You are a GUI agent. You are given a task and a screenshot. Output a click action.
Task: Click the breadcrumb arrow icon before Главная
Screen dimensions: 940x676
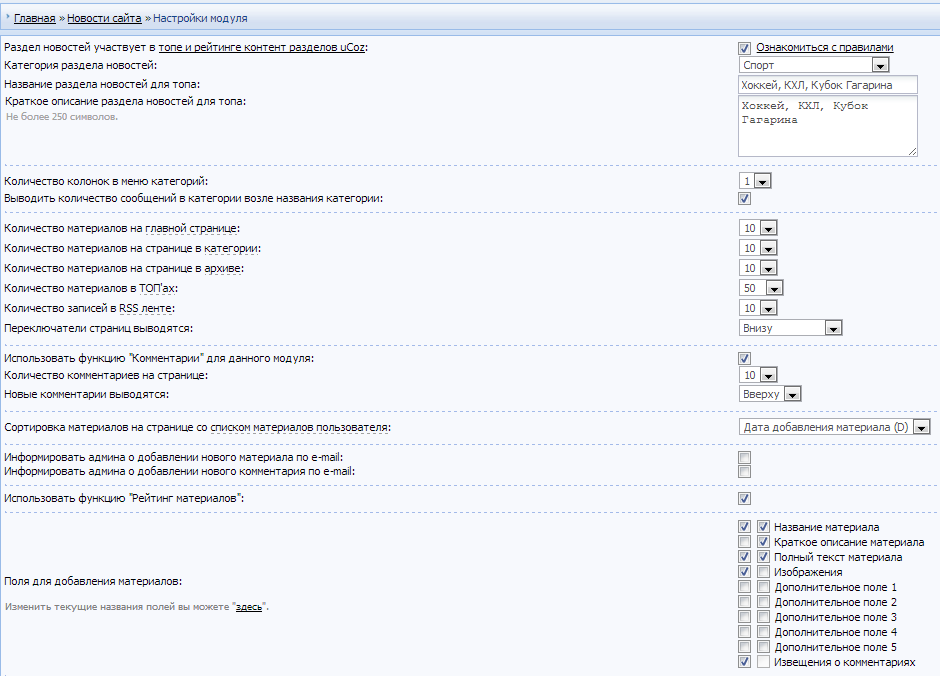point(8,18)
